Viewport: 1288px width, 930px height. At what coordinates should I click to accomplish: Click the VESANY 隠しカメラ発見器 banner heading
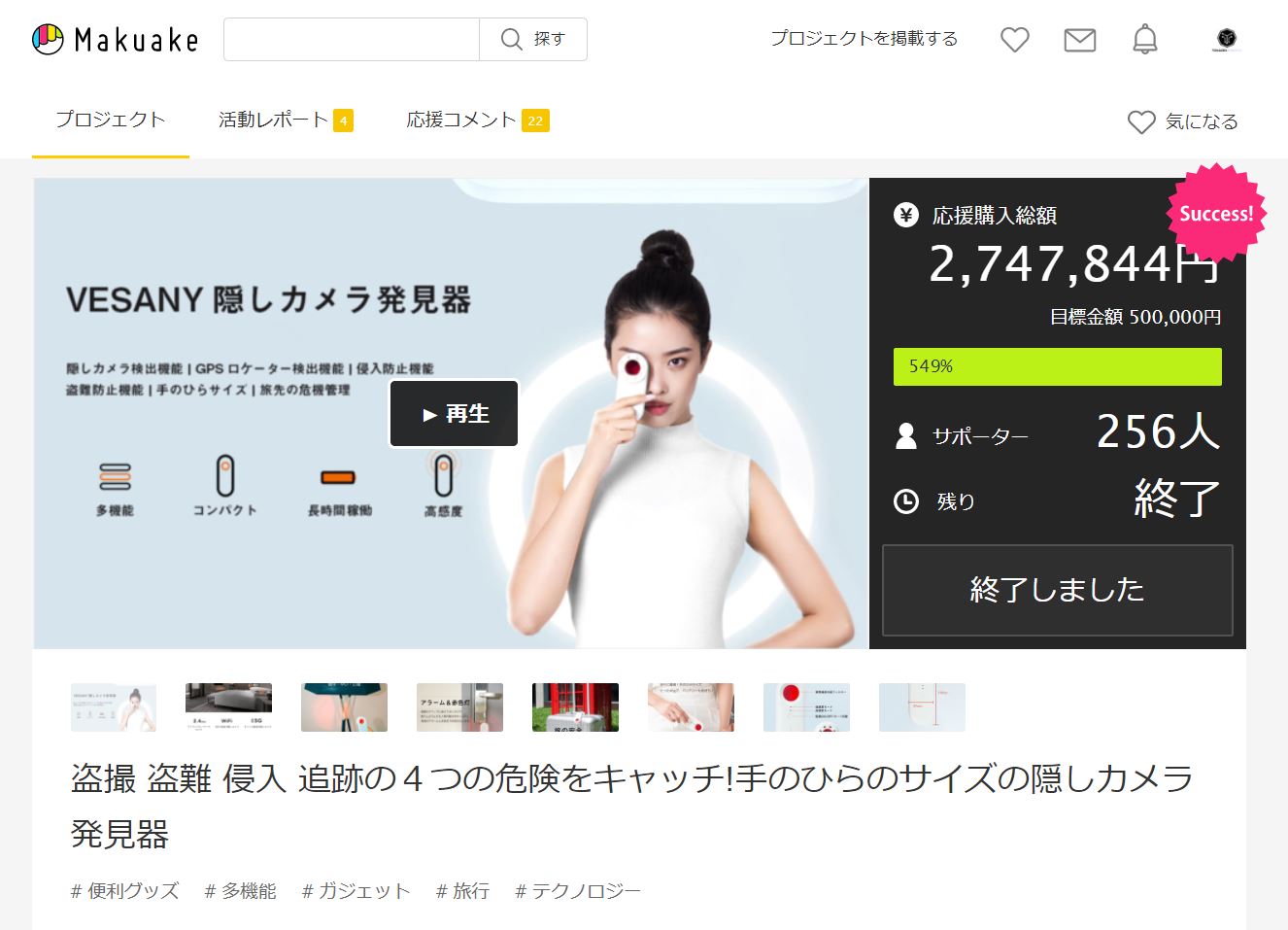coord(268,299)
